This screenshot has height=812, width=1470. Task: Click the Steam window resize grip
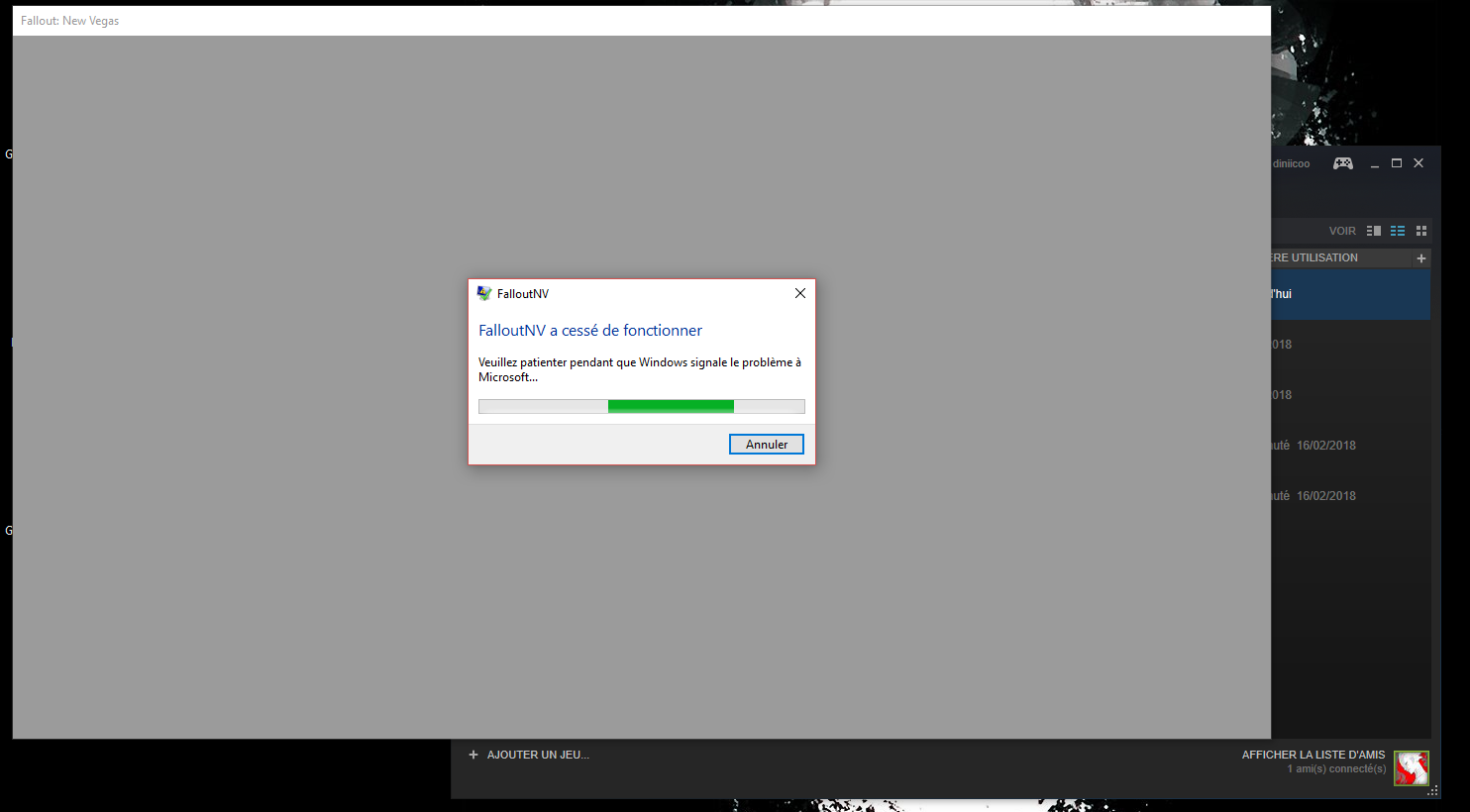click(x=1432, y=790)
